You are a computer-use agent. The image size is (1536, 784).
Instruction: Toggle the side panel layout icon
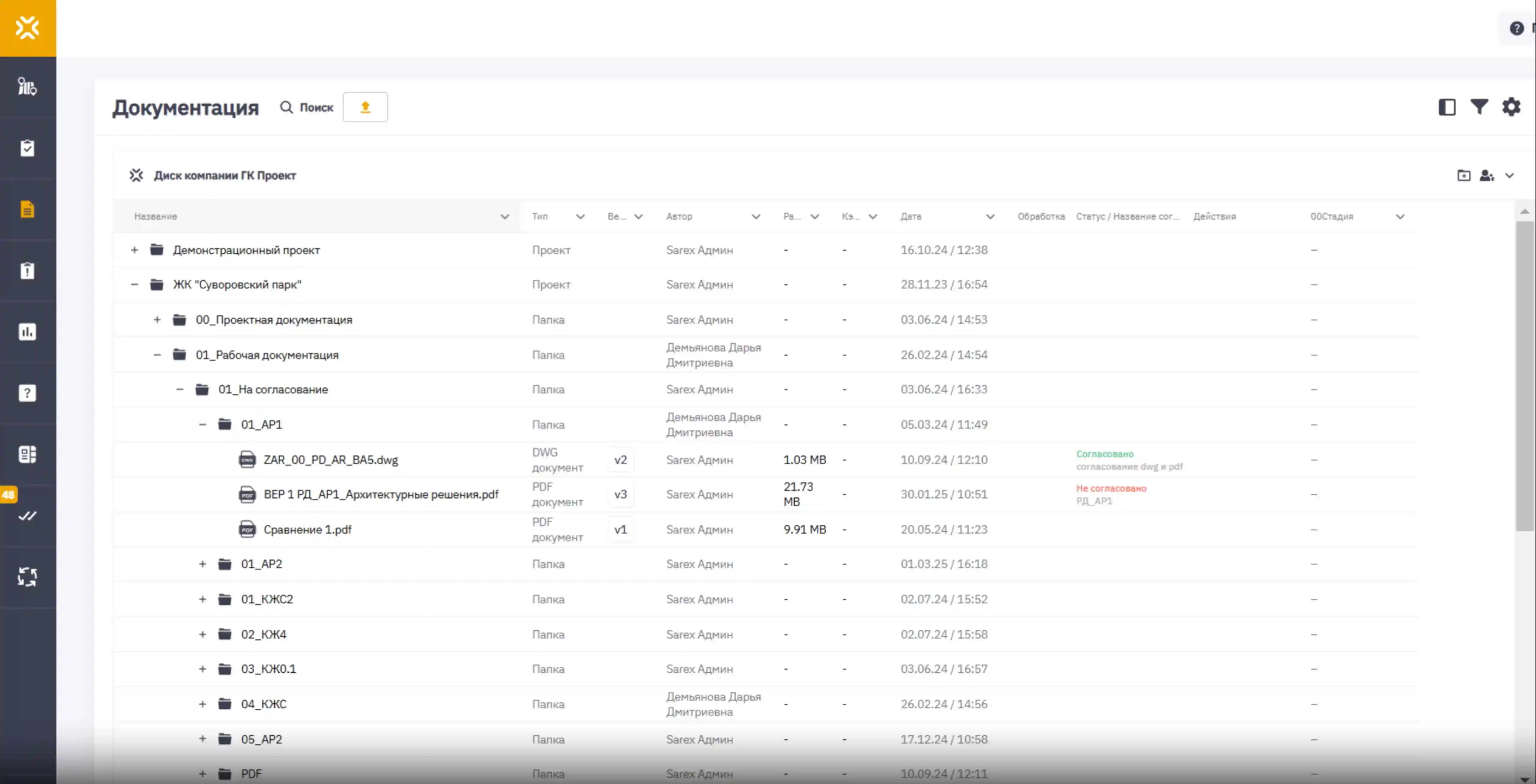click(x=1447, y=107)
